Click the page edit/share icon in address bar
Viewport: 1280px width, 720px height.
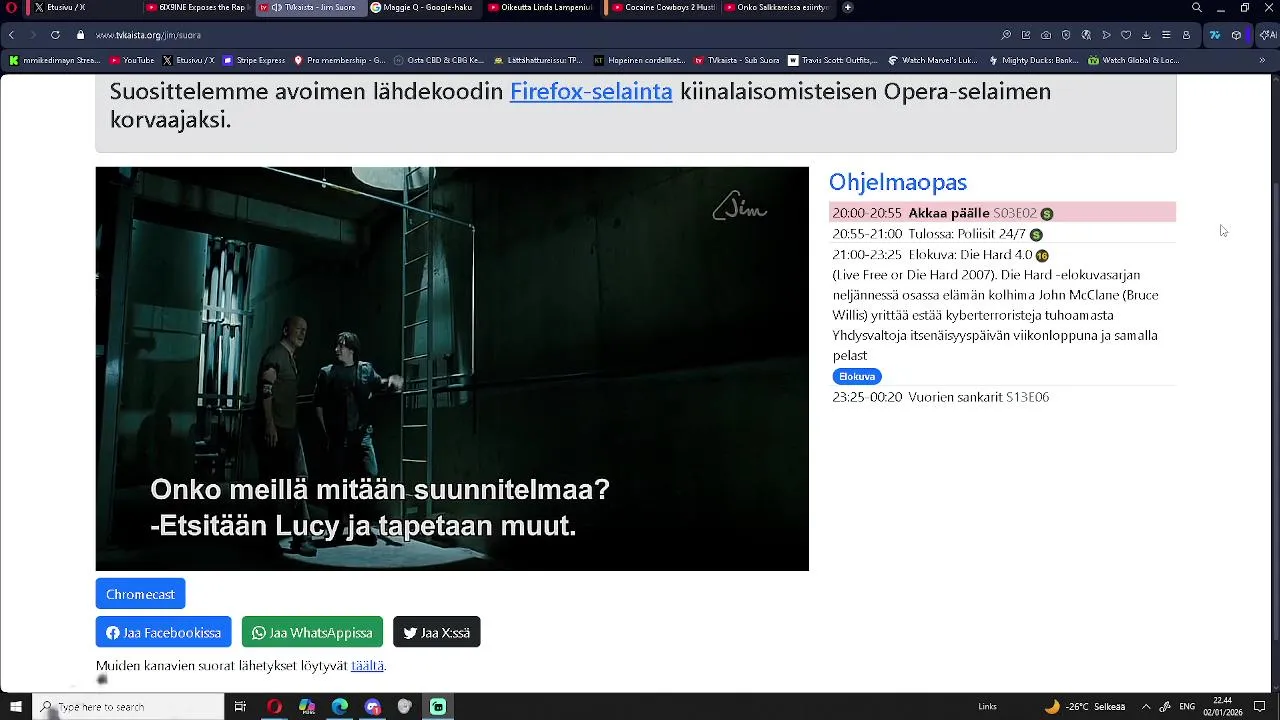click(1026, 35)
